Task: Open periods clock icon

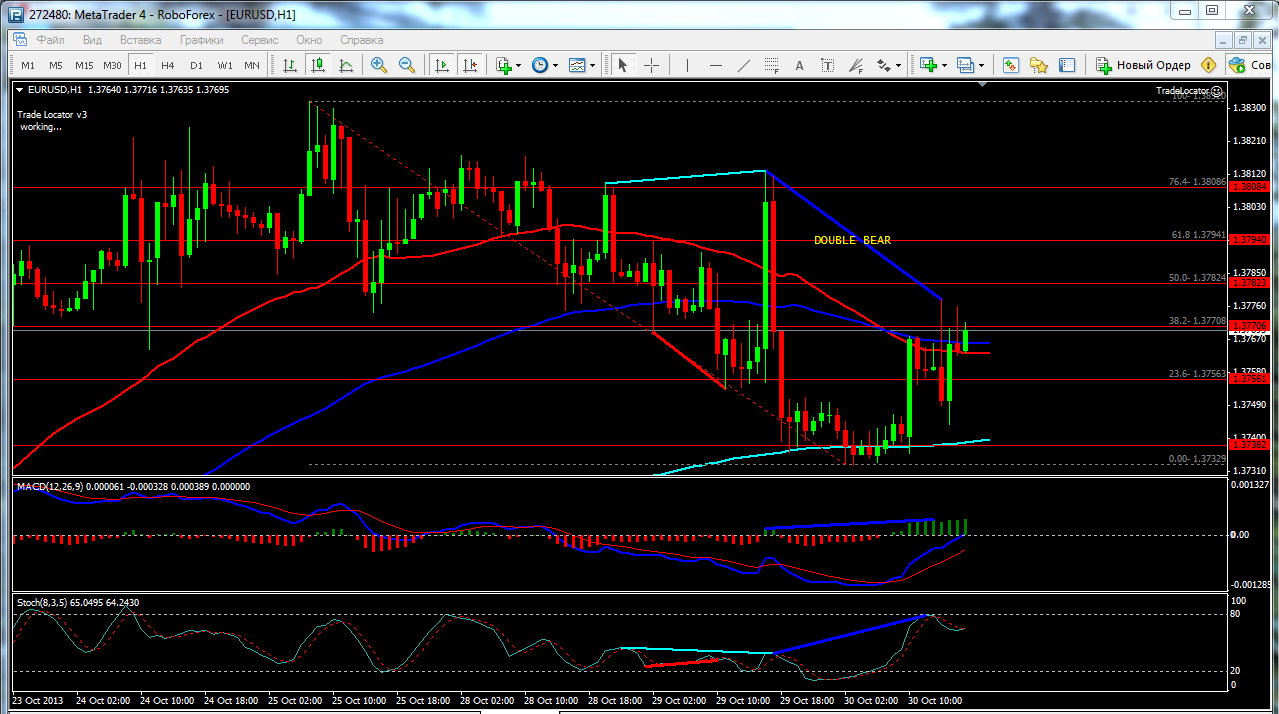Action: pyautogui.click(x=540, y=65)
